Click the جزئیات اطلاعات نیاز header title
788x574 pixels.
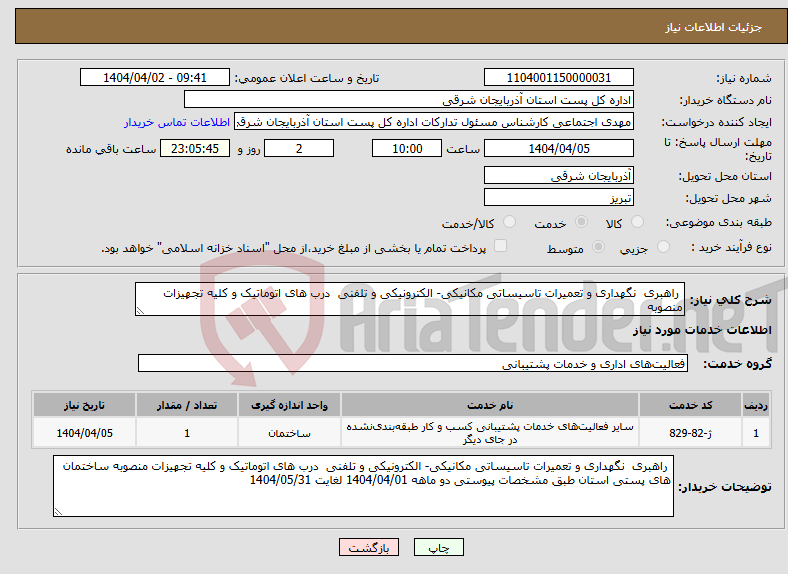[x=714, y=27]
